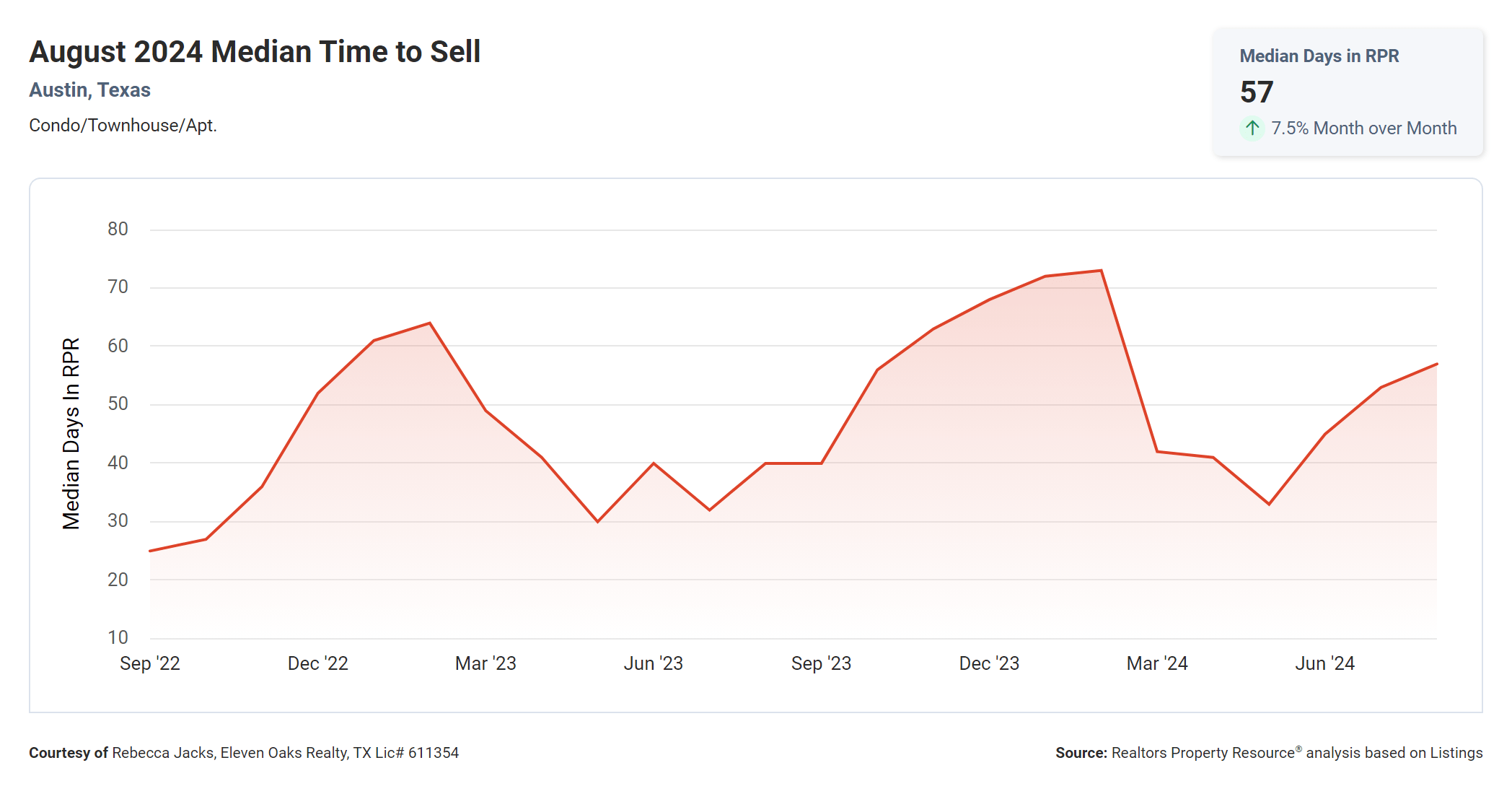The image size is (1512, 794).
Task: Click the highest peak of the red line
Action: coord(1101,271)
